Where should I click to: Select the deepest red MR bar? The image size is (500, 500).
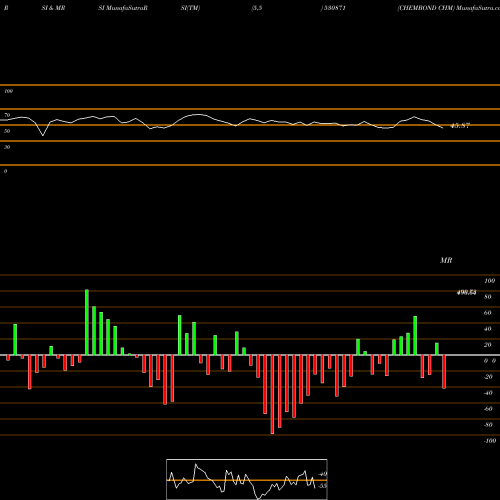272,394
